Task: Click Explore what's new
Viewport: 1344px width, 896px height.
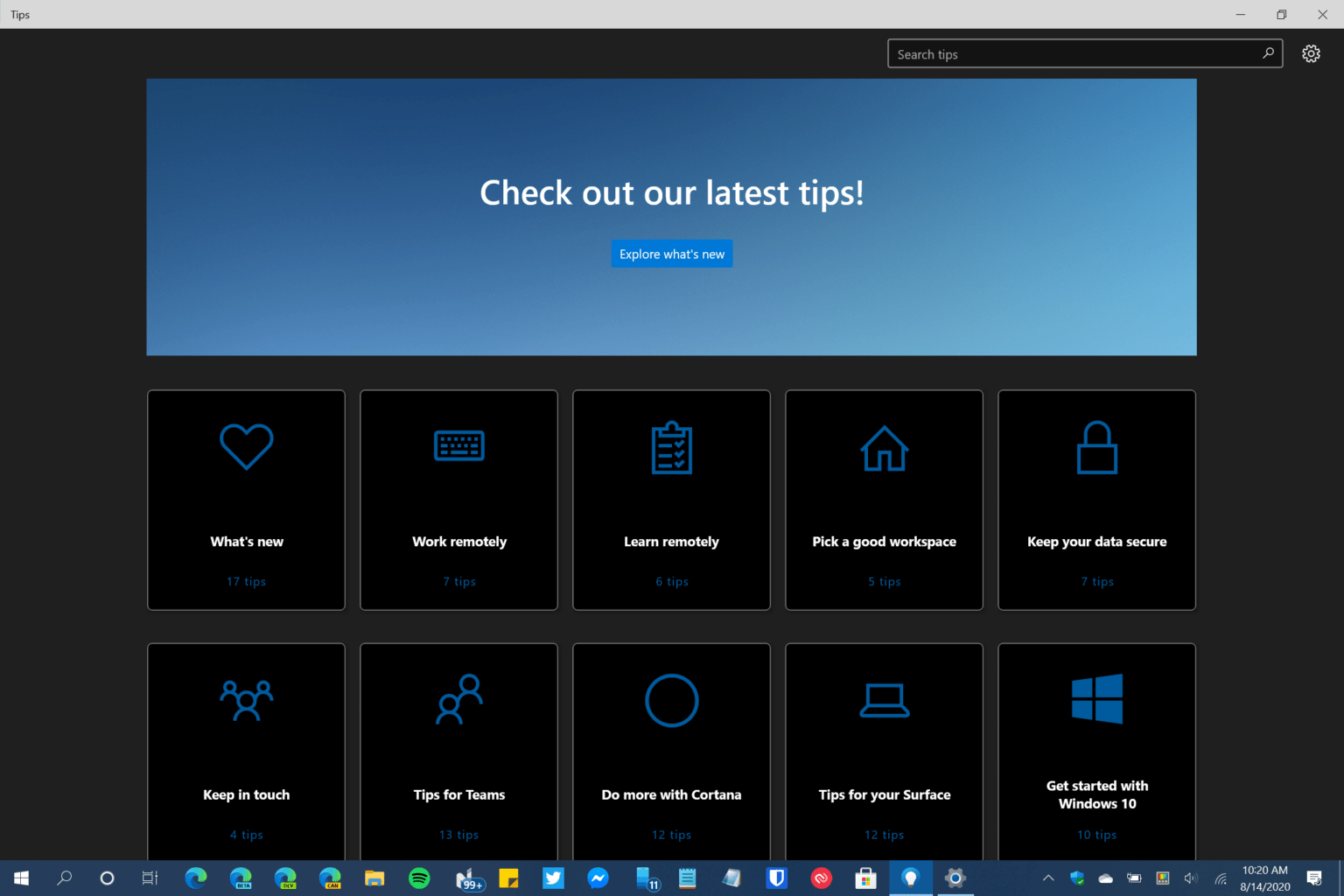Action: point(671,254)
